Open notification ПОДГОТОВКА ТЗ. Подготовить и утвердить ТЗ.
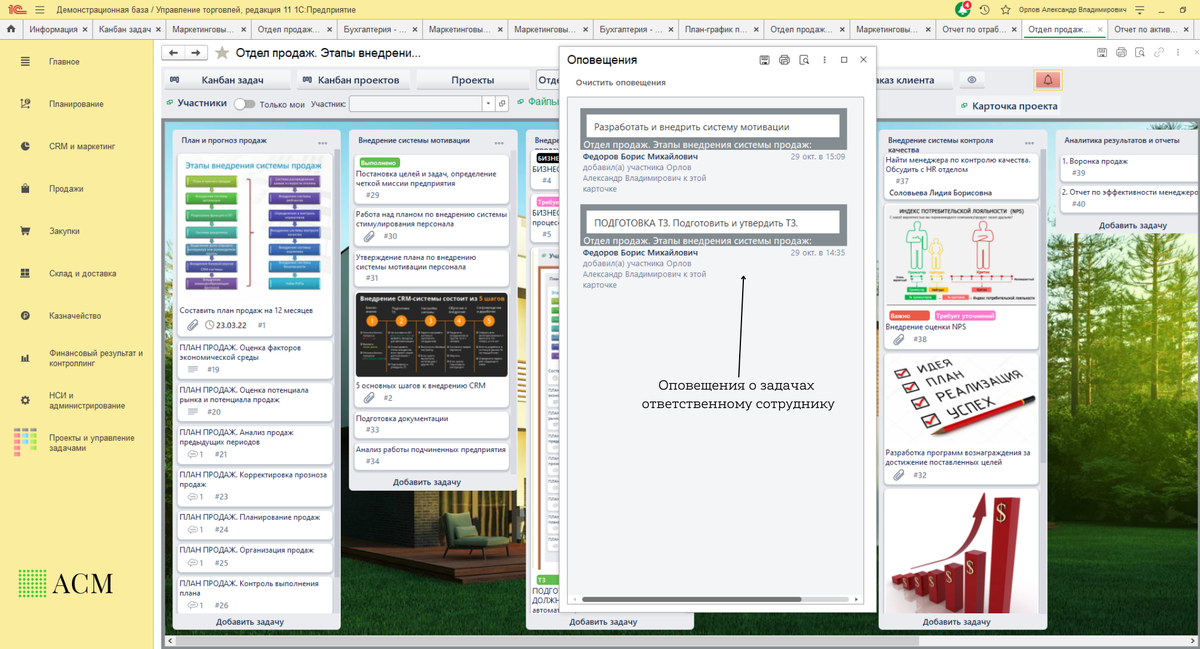Screen dimensions: 1200x649 click(714, 222)
